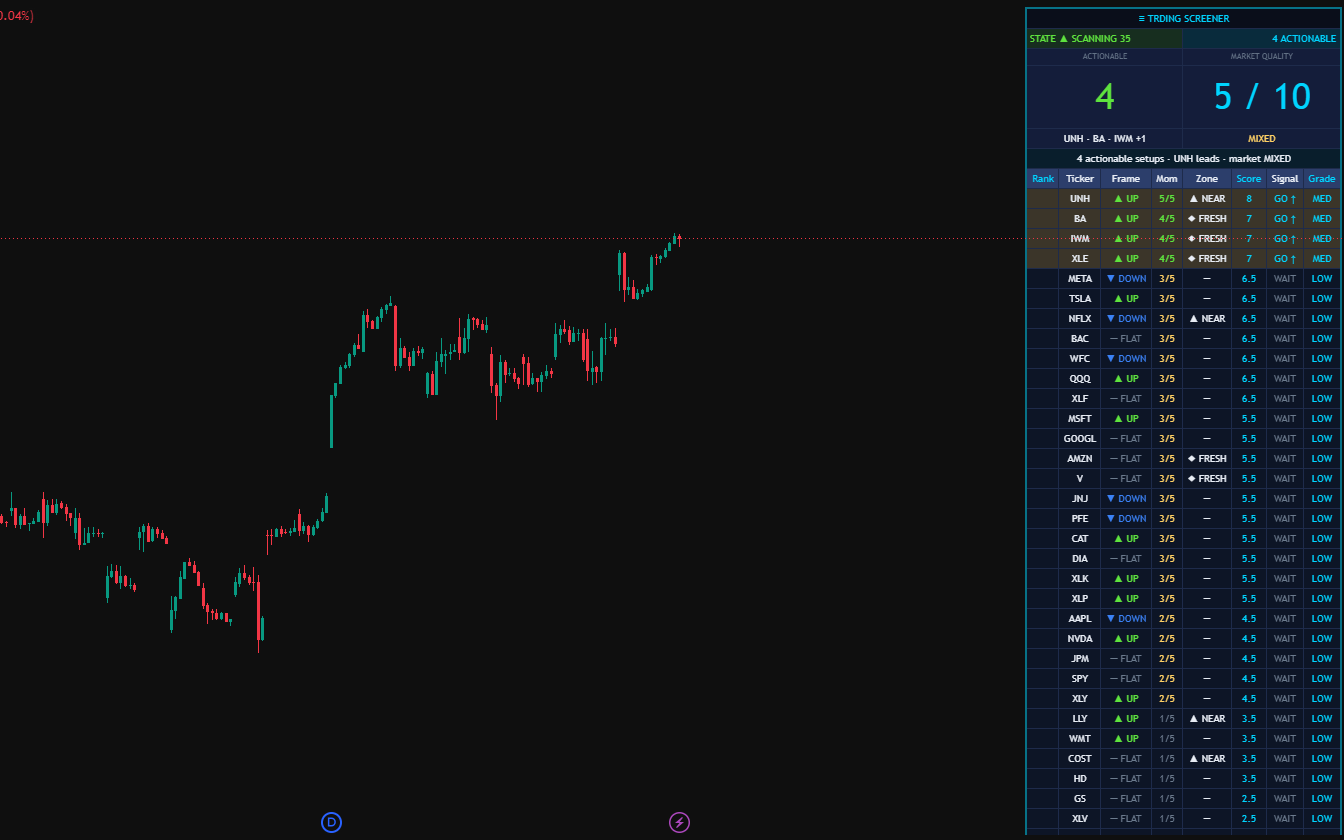
Task: Click the LOW grade in the GS row
Action: (1322, 799)
